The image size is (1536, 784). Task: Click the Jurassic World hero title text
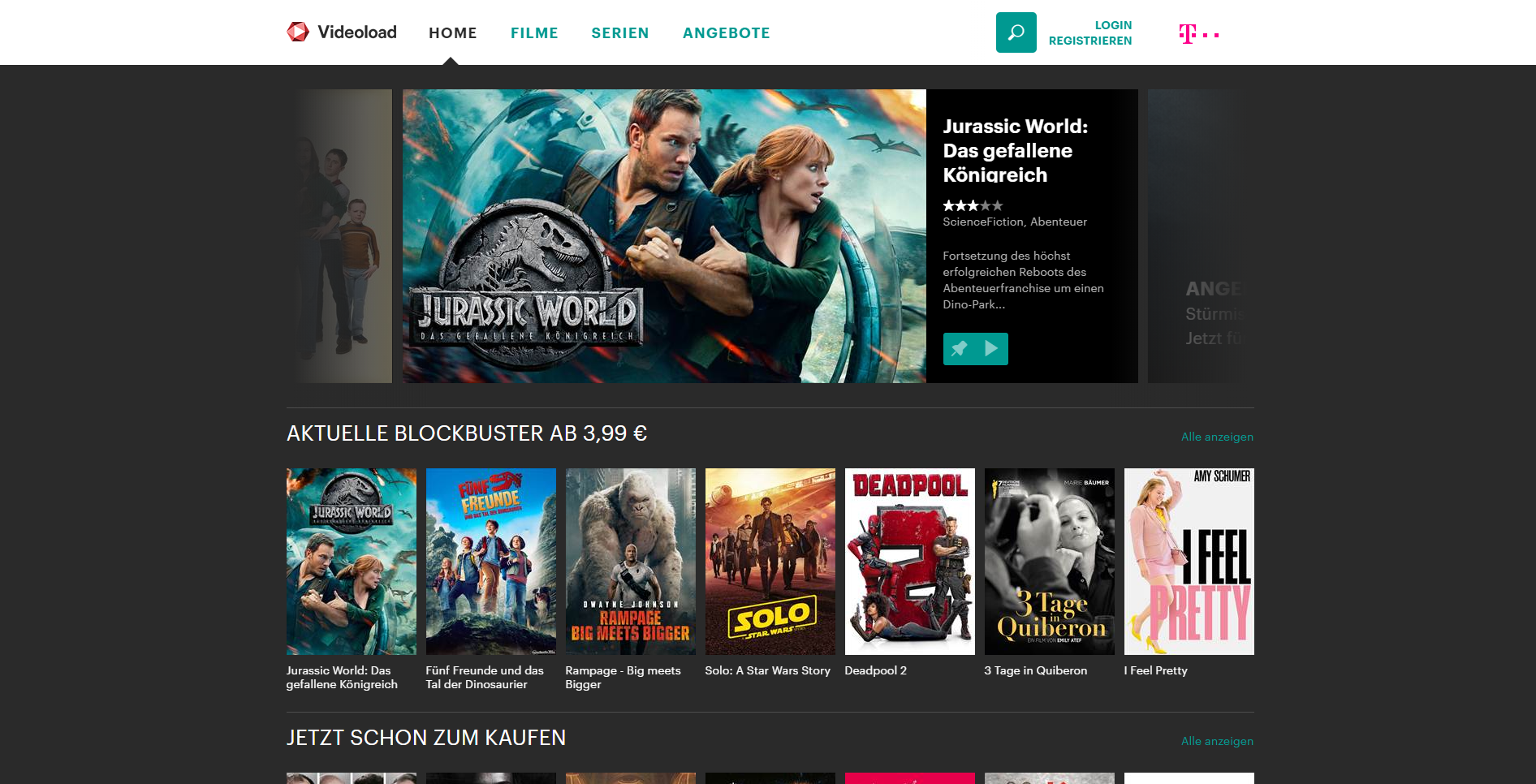pos(1015,151)
